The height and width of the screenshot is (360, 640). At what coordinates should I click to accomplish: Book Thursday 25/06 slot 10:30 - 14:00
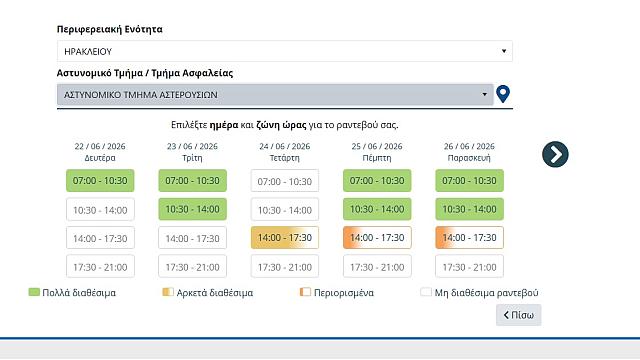click(377, 209)
